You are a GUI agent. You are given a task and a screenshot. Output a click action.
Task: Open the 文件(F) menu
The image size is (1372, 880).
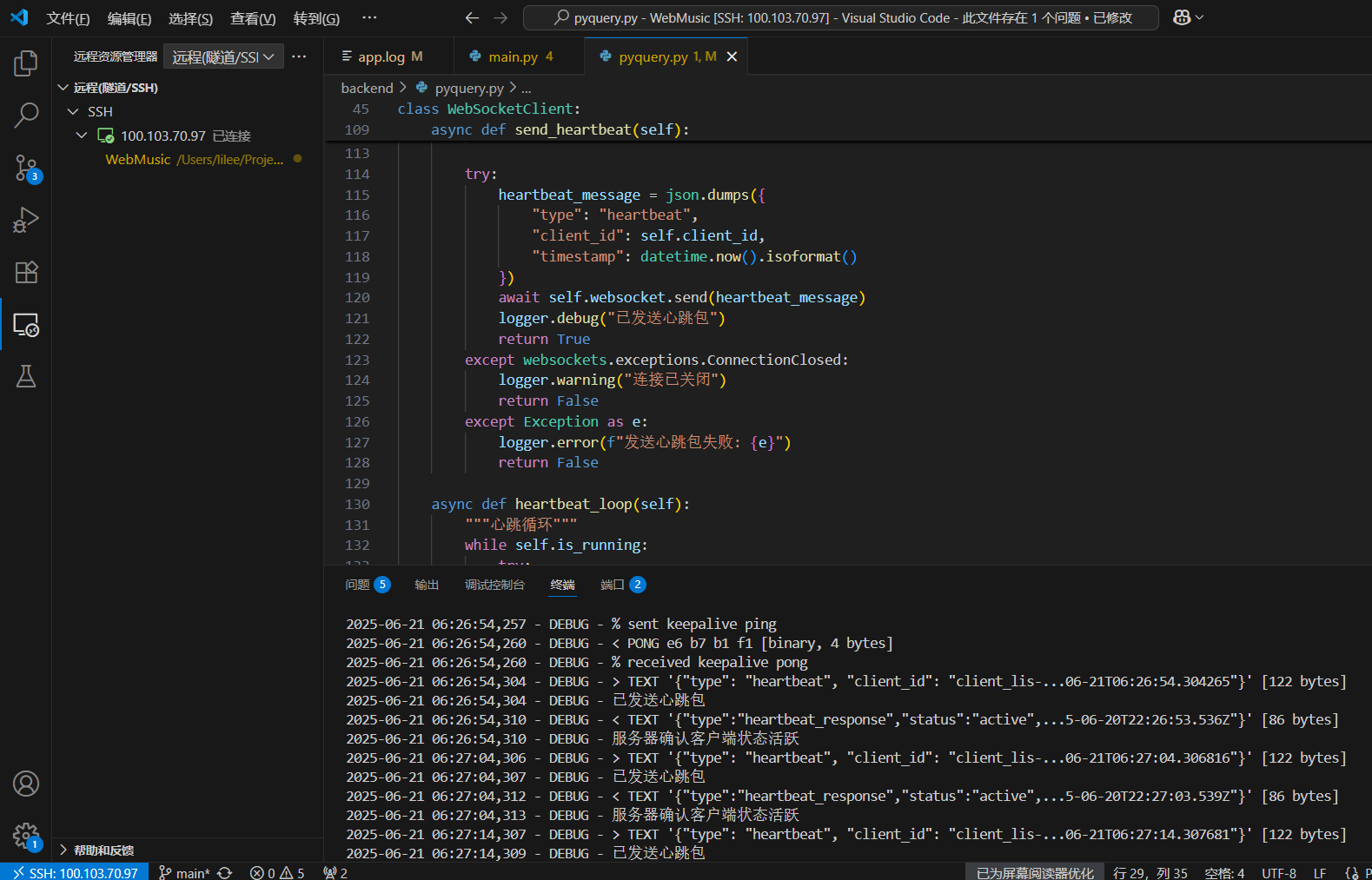point(68,18)
